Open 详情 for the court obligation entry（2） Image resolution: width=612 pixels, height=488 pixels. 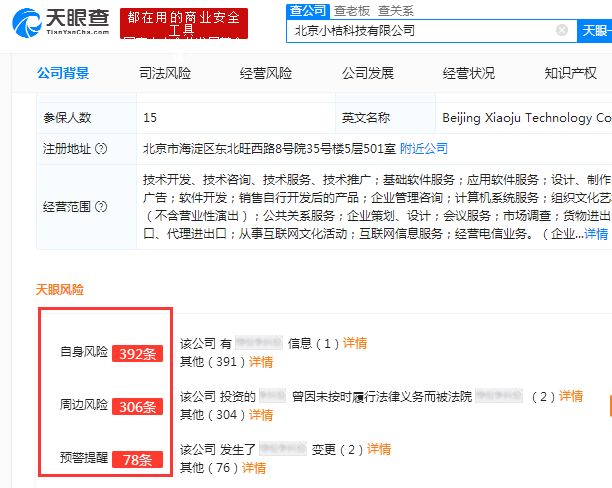571,396
